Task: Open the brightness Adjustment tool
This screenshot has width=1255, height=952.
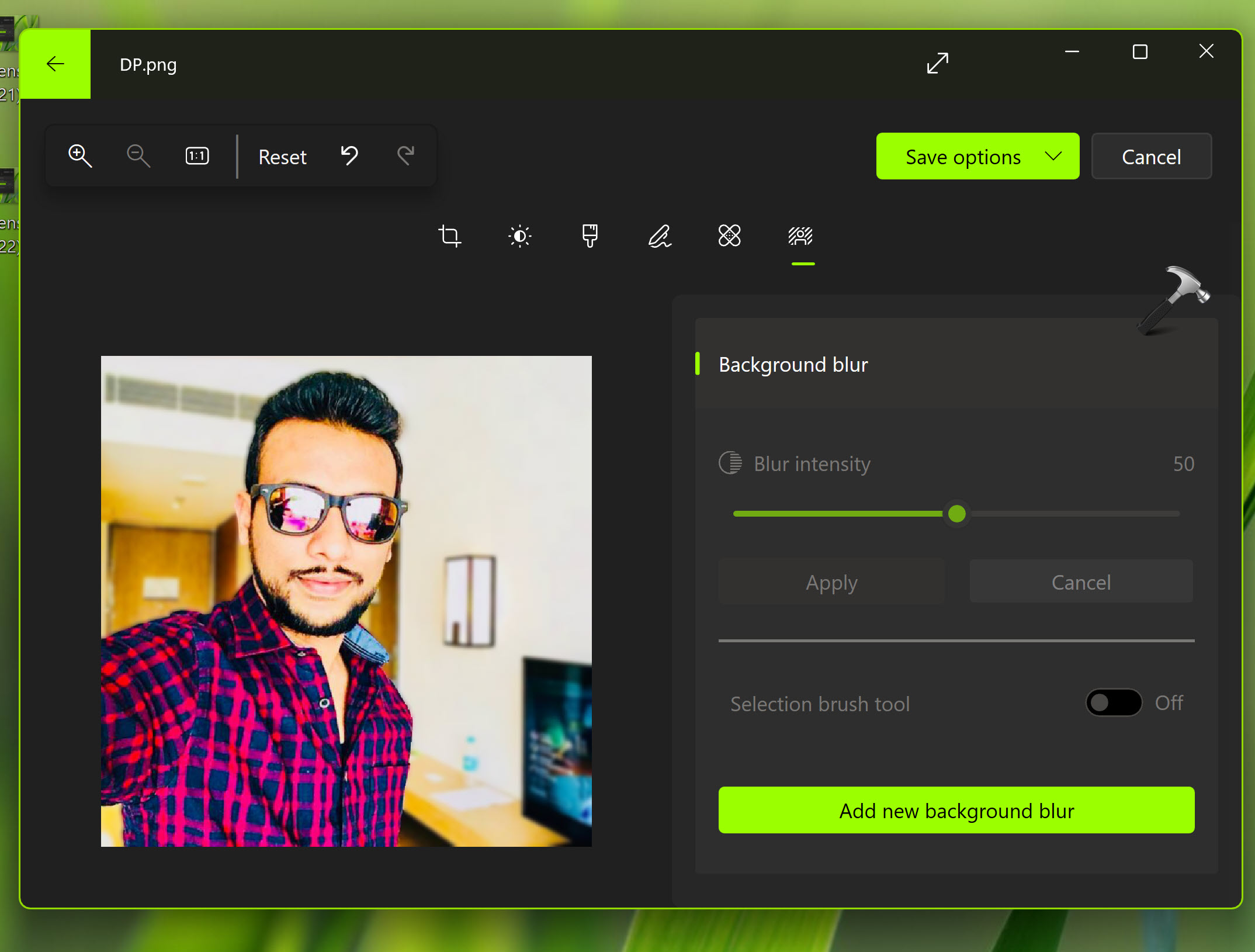Action: pos(519,236)
